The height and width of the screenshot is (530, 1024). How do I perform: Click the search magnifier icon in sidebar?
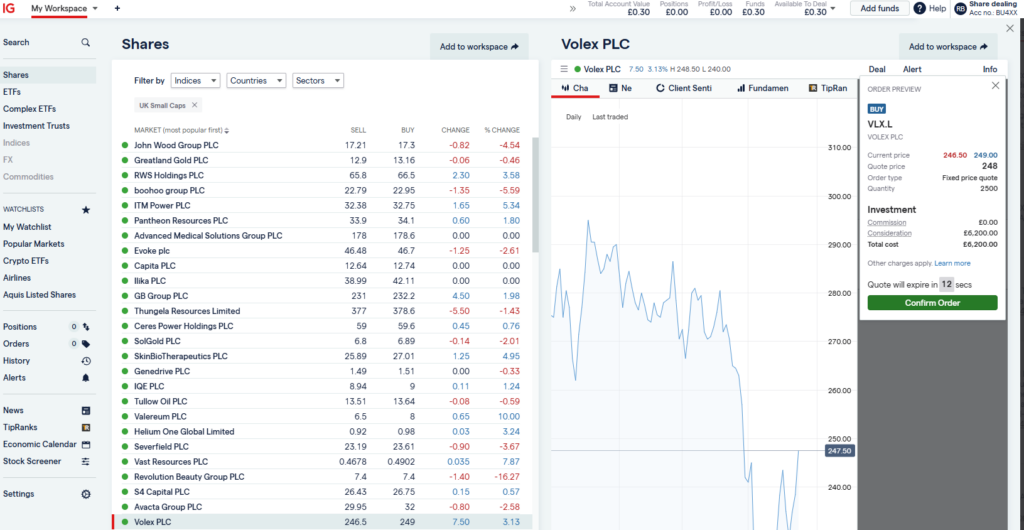click(x=86, y=42)
